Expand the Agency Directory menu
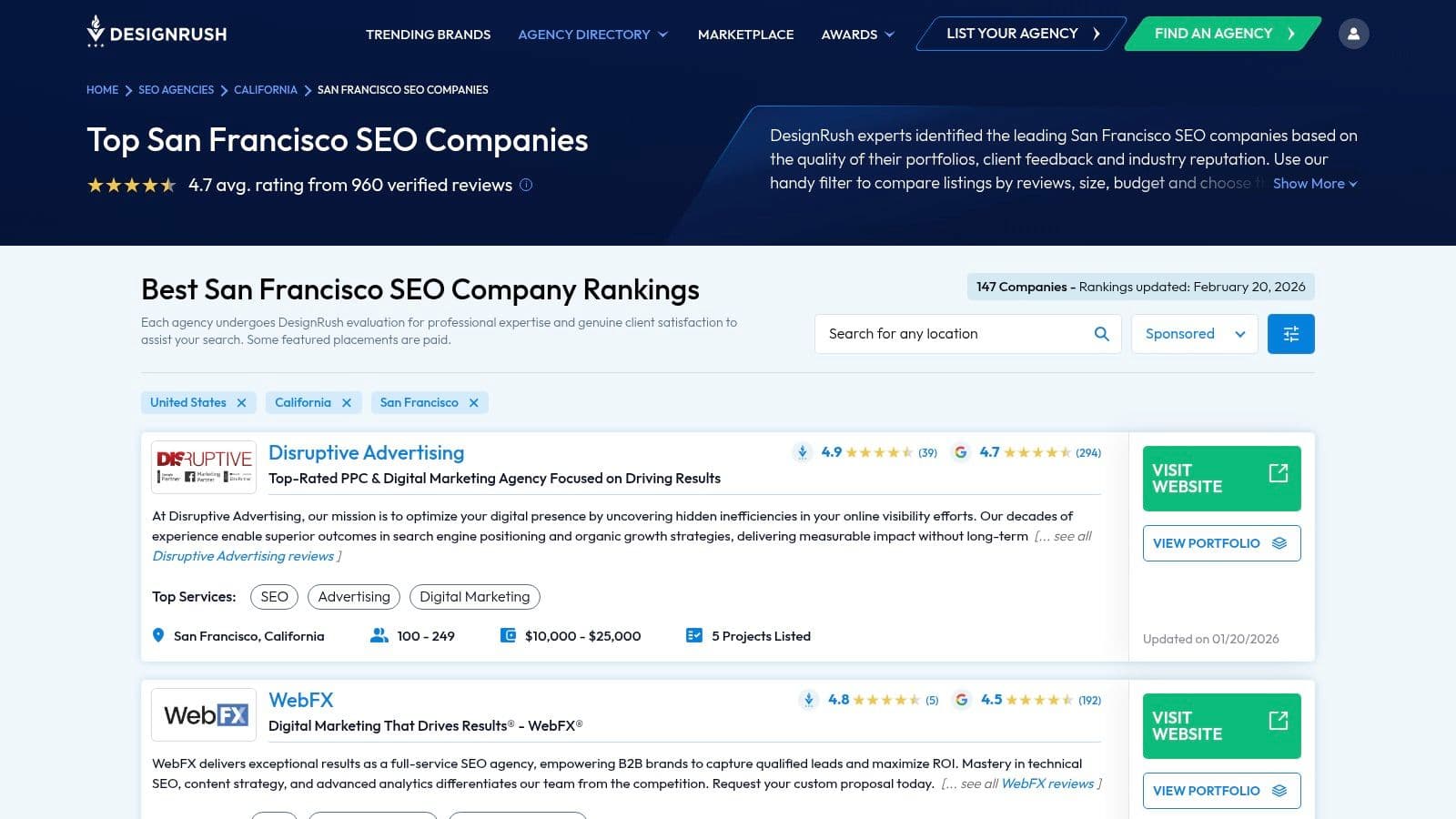Image resolution: width=1456 pixels, height=819 pixels. point(593,35)
